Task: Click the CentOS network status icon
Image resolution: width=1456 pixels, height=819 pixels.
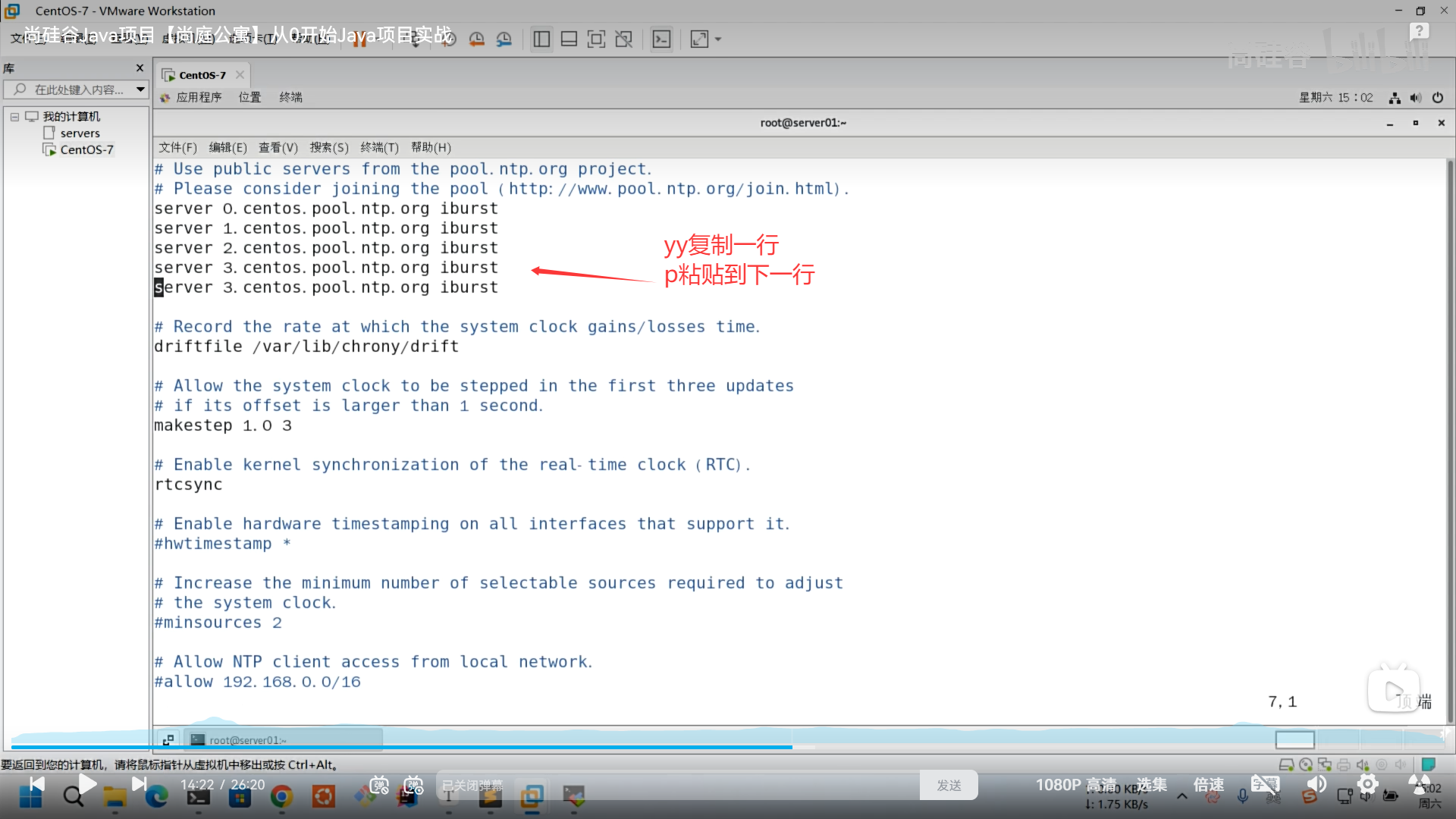Action: pos(1395,98)
